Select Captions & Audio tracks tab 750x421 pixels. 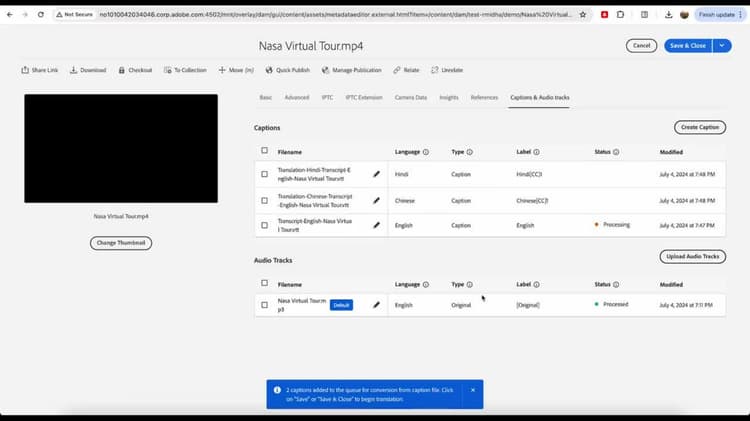(x=540, y=98)
